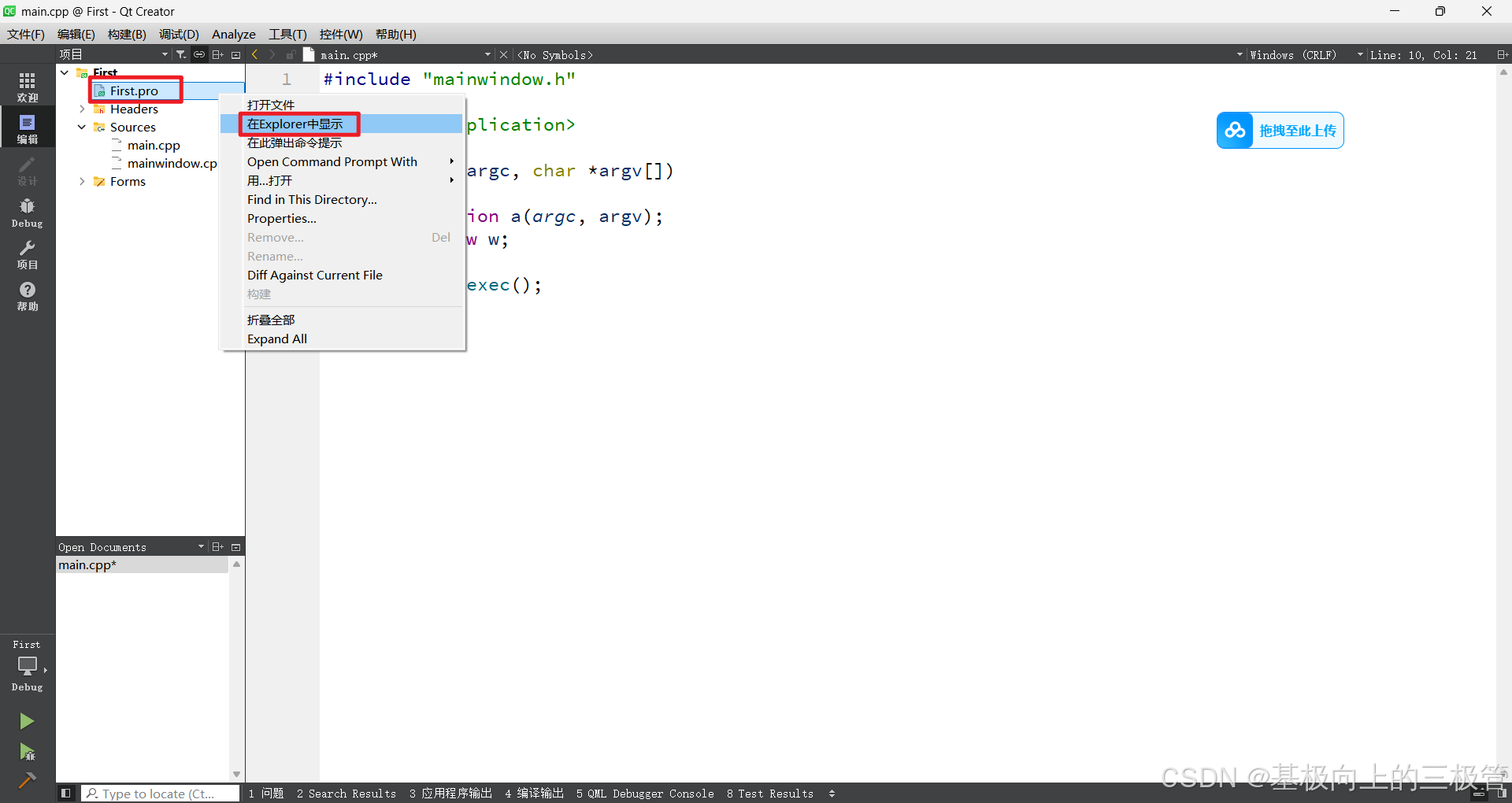Viewport: 1512px width, 803px height.
Task: Choose Find in This Directory...
Action: click(342, 199)
